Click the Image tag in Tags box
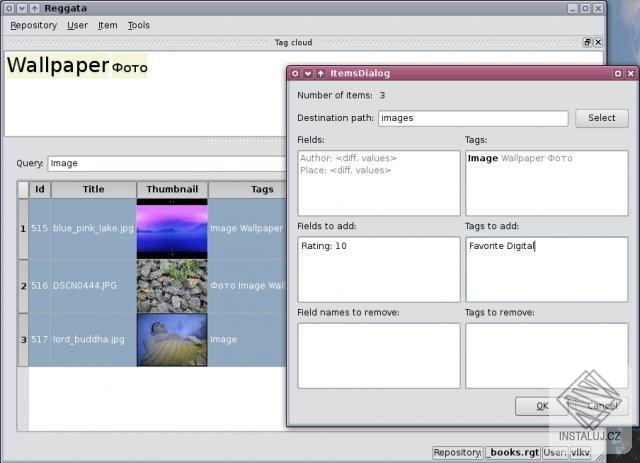The height and width of the screenshot is (463, 640). [483, 158]
